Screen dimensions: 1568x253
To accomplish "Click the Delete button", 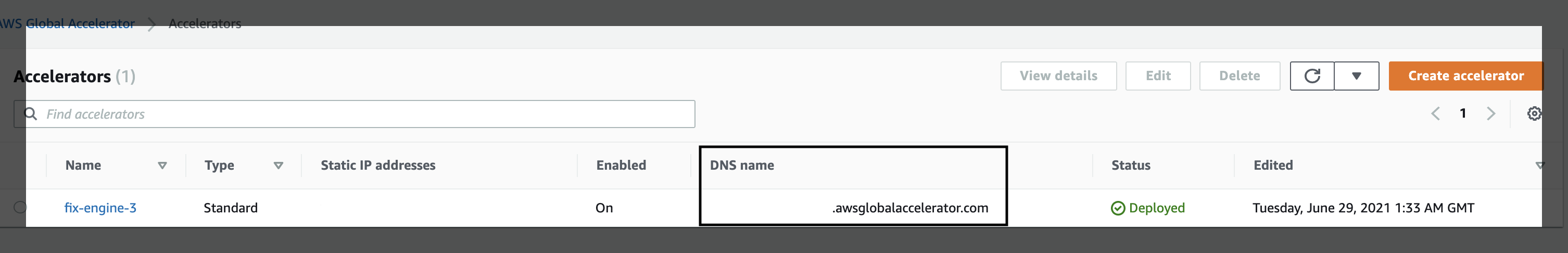I will click(1240, 76).
